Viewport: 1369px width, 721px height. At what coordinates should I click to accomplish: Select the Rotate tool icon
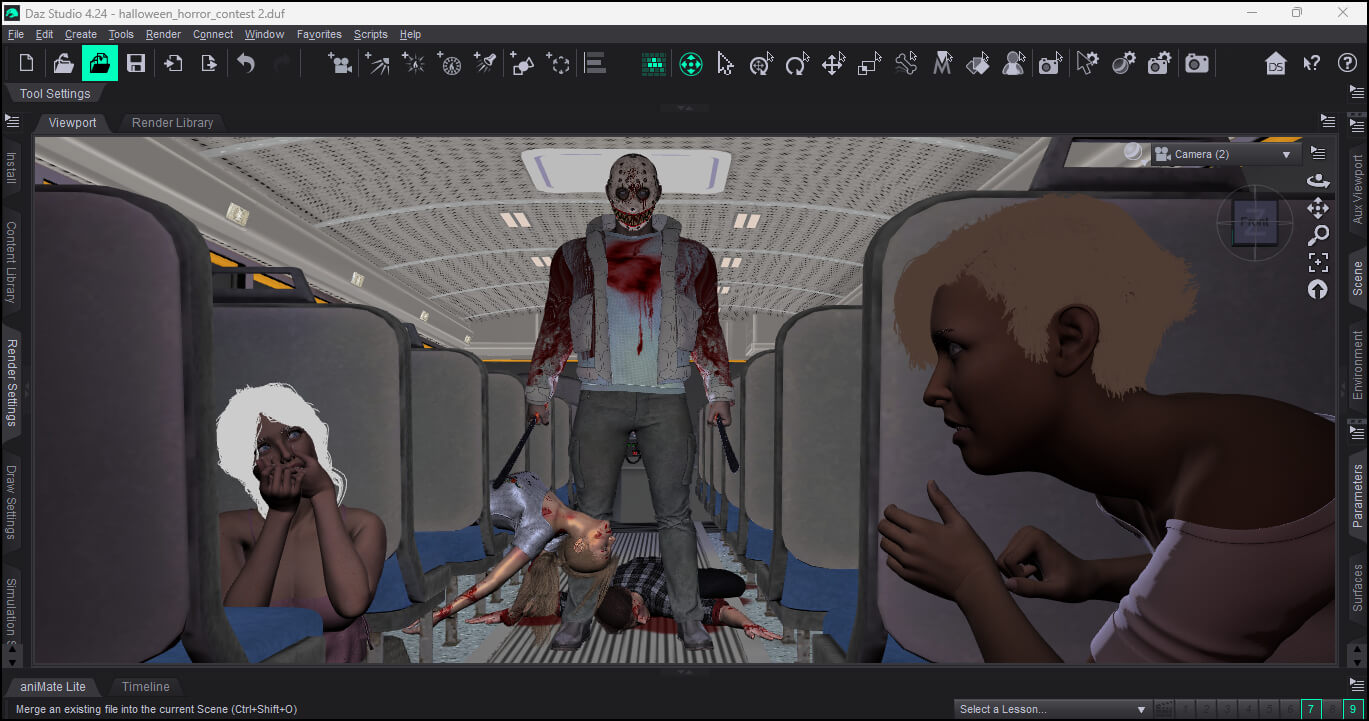coord(797,64)
